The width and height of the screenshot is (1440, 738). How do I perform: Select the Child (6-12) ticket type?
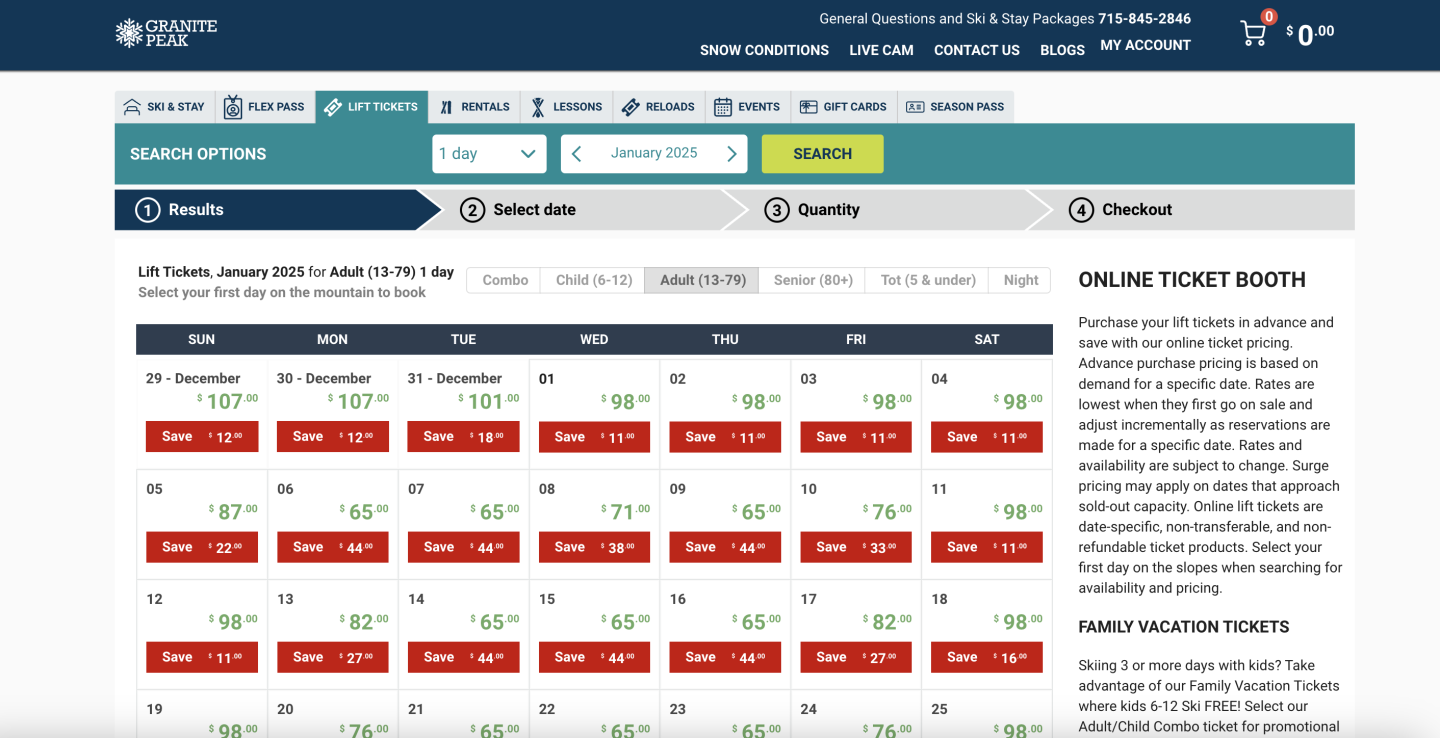click(x=594, y=280)
